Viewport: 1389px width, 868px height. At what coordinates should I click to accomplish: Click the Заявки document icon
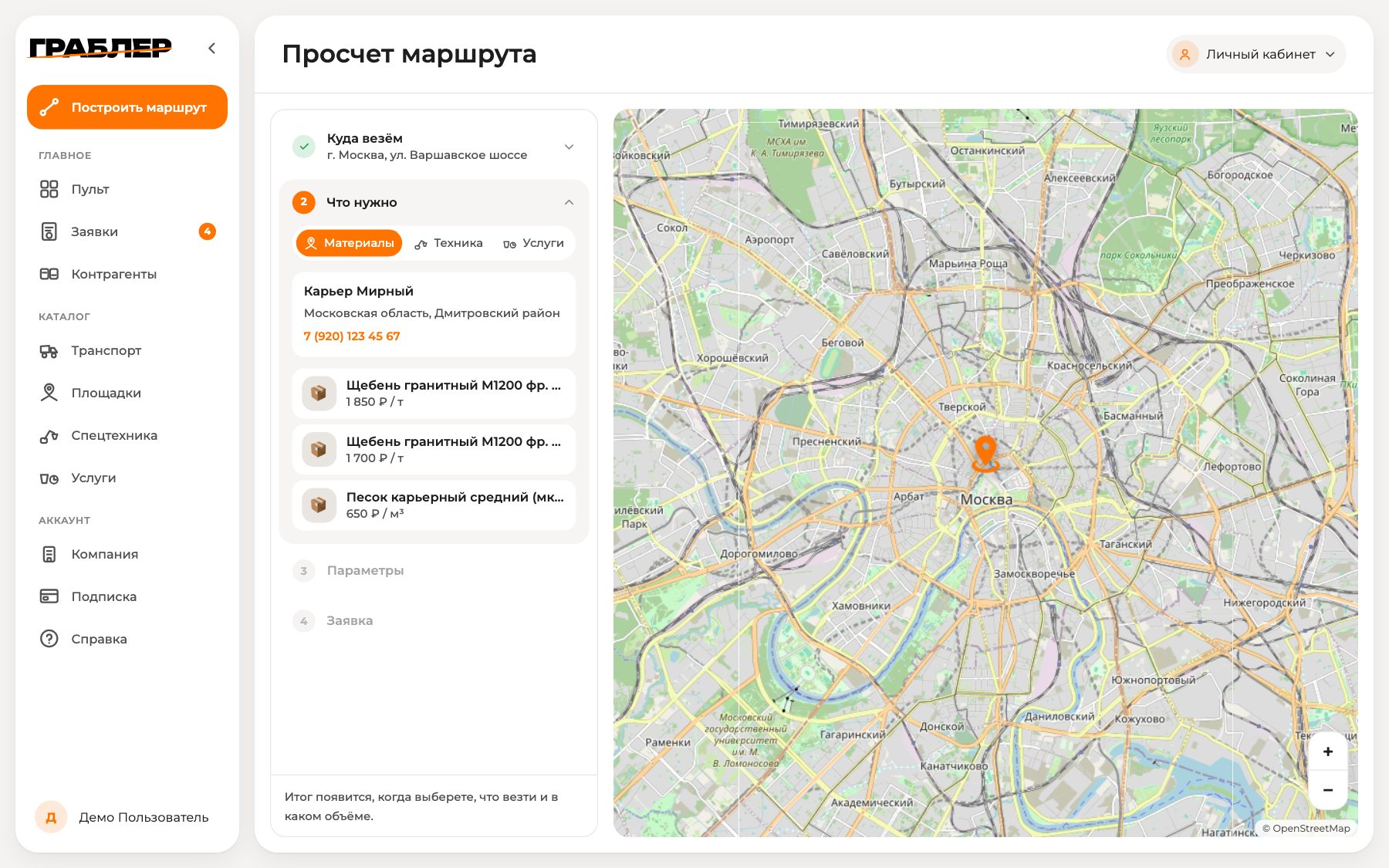(49, 231)
